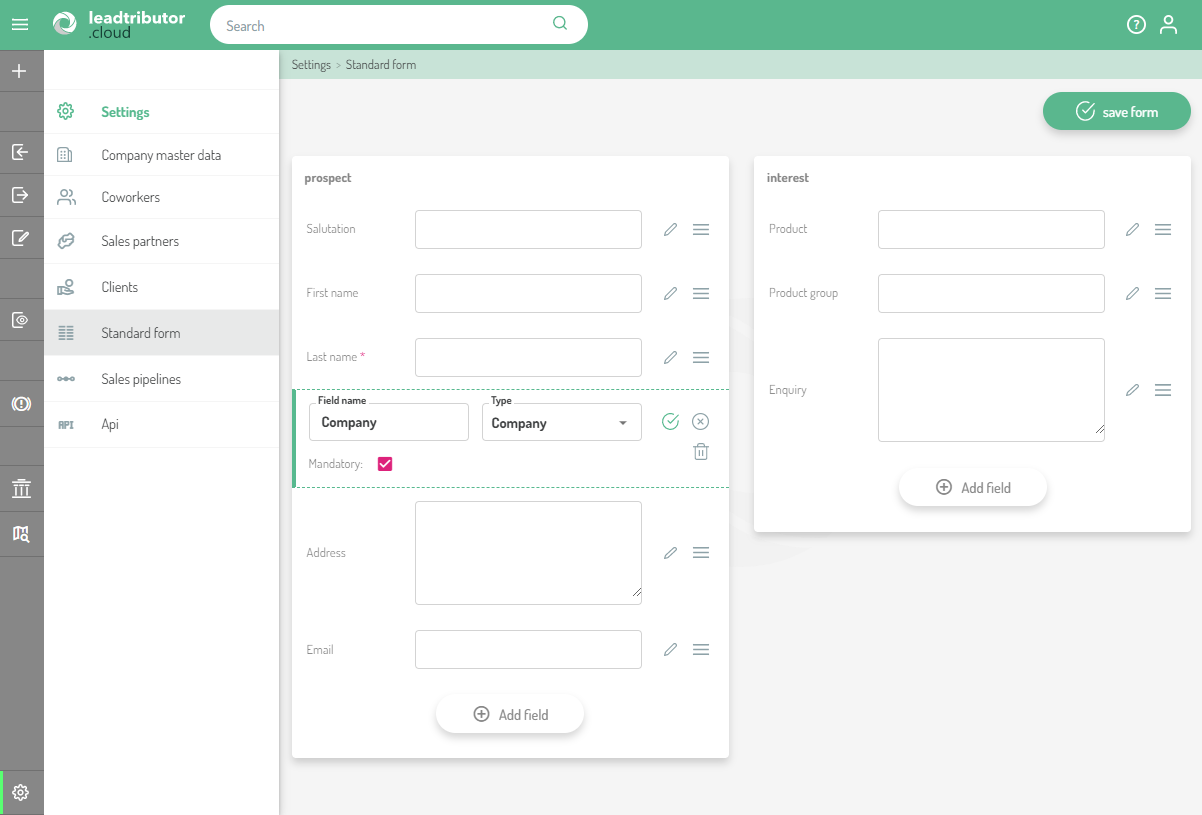The width and height of the screenshot is (1202, 815).
Task: Open the help question mark icon
Action: 1136,25
